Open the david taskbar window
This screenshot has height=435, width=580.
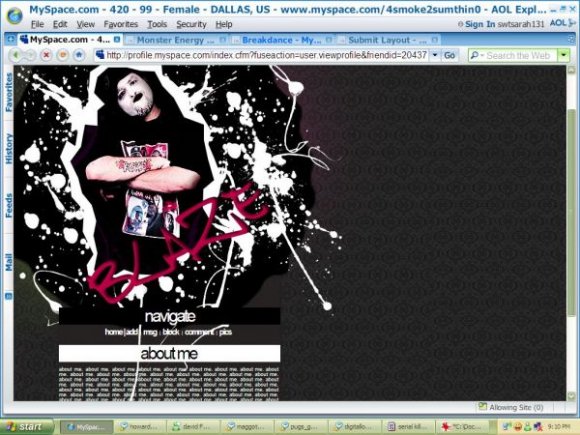click(x=194, y=427)
